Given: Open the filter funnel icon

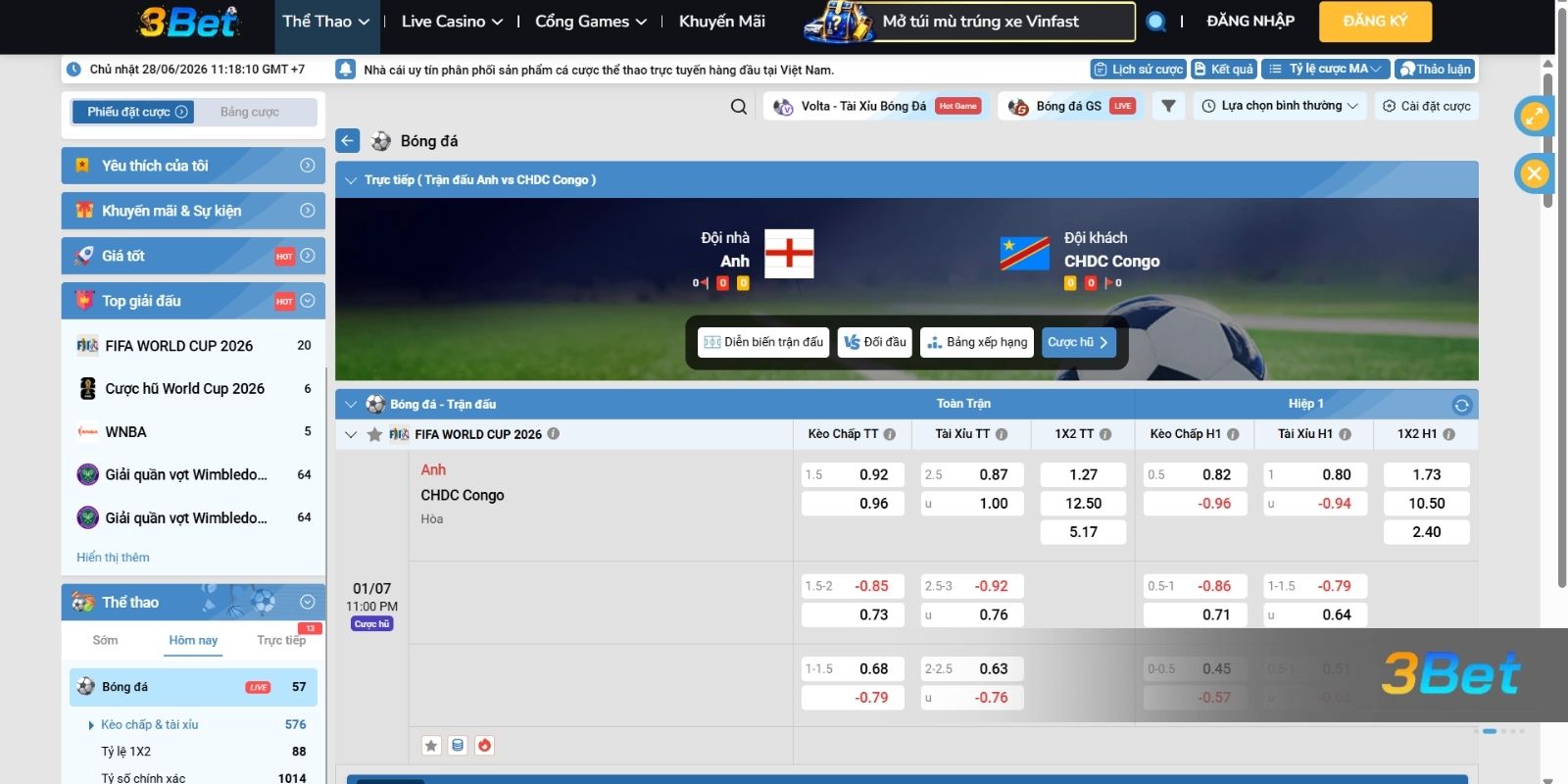Looking at the screenshot, I should pos(1168,106).
